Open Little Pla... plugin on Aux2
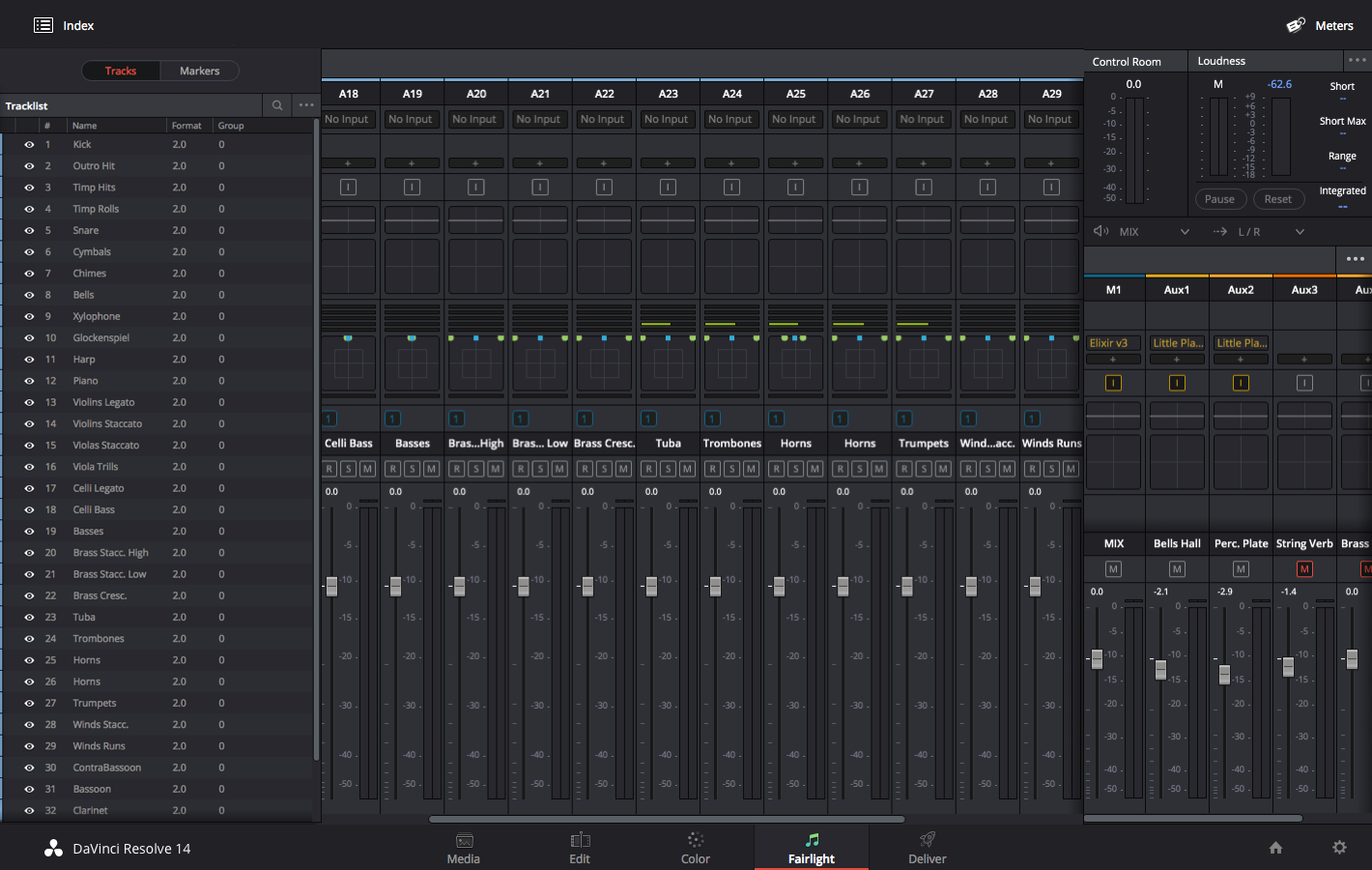This screenshot has width=1372, height=870. pos(1241,343)
